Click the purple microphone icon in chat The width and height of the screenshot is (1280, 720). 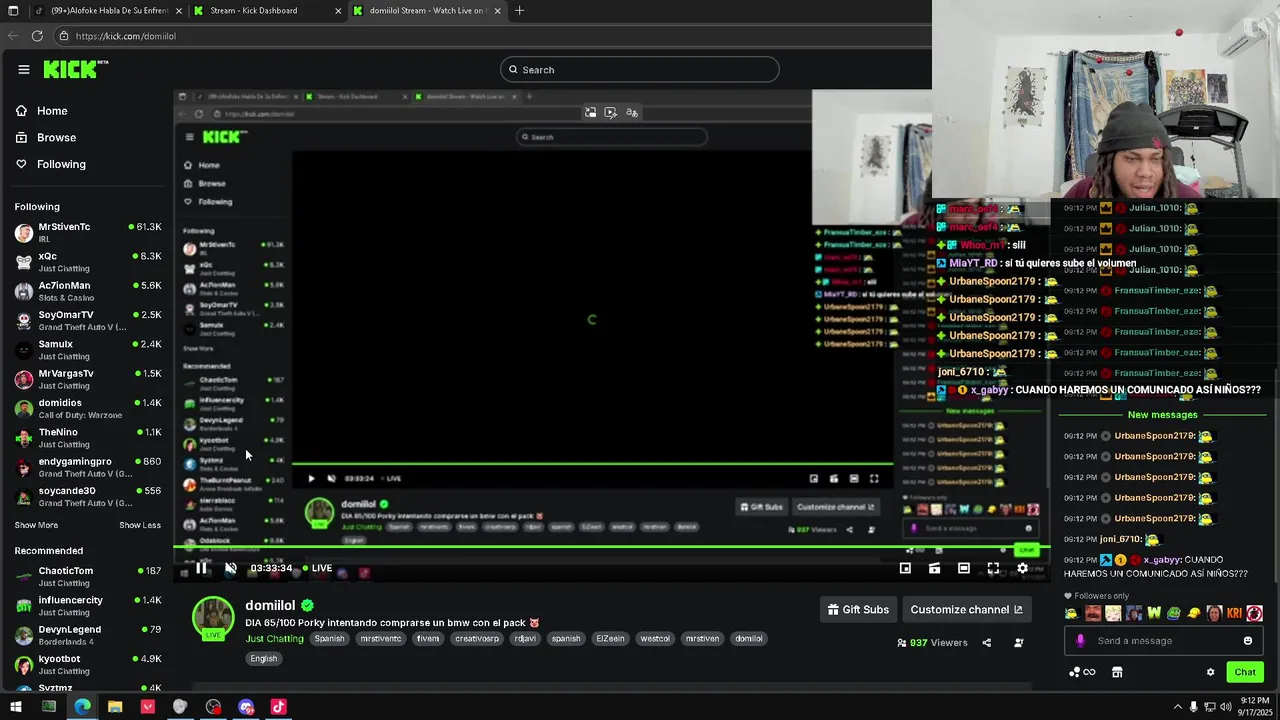point(1080,641)
